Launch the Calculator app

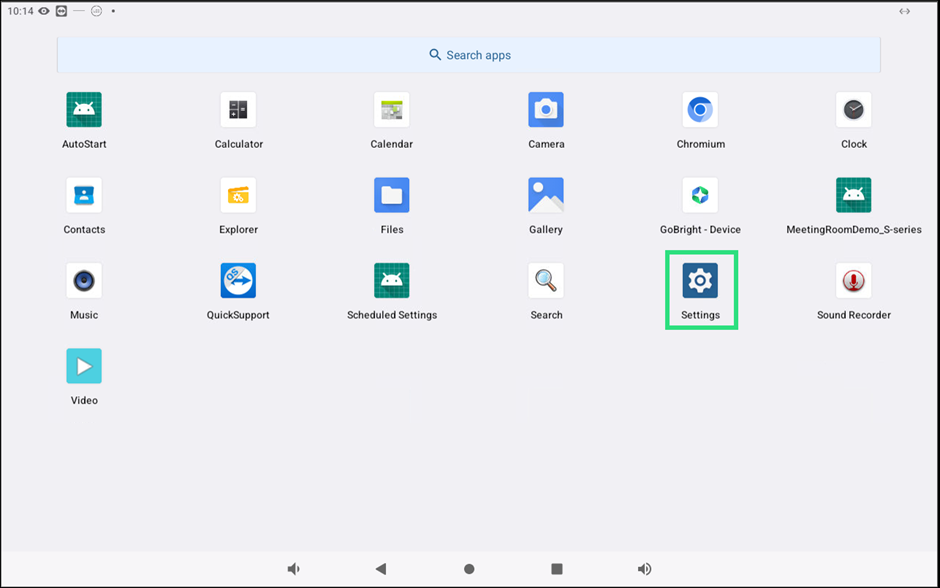click(x=238, y=110)
